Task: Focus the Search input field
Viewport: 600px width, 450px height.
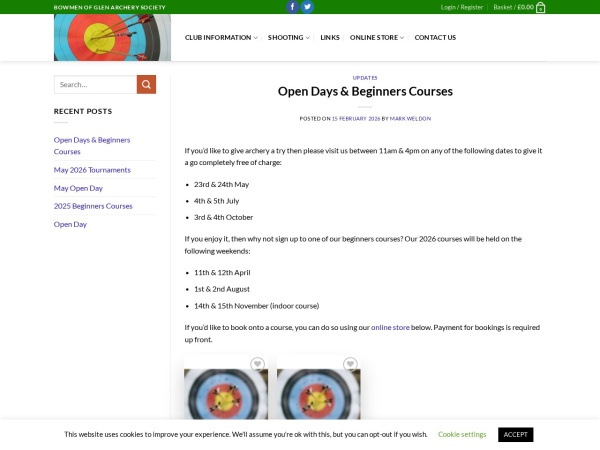Action: pyautogui.click(x=95, y=84)
